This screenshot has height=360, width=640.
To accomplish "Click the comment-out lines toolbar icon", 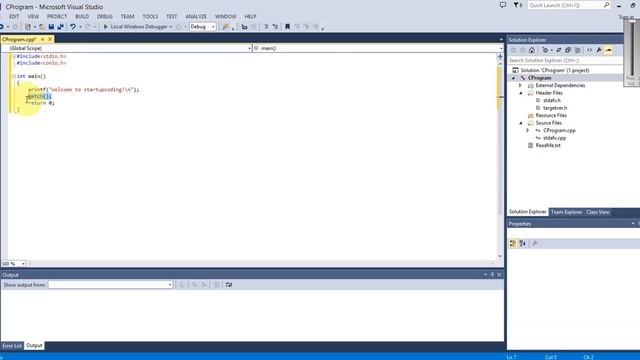I will (x=266, y=27).
